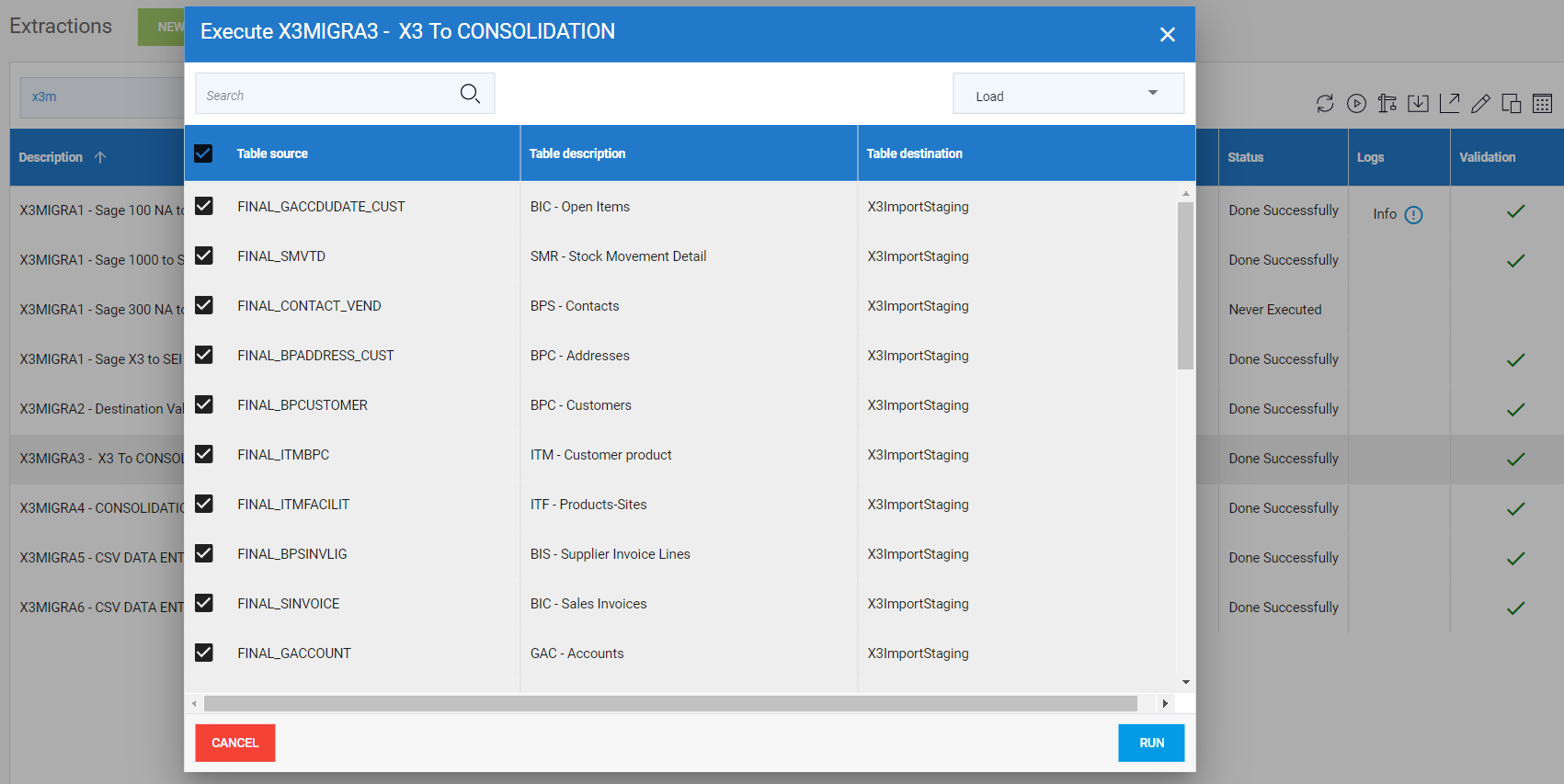The height and width of the screenshot is (784, 1564).
Task: Click the duplicate copy icon
Action: [1511, 104]
